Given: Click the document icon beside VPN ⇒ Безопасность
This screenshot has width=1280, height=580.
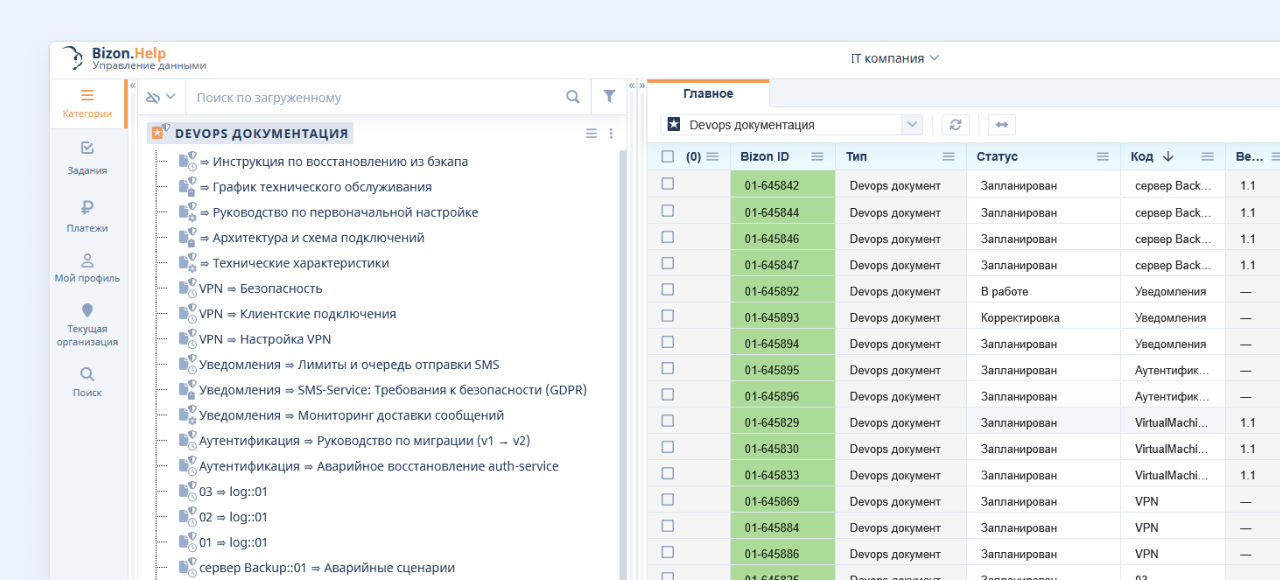Looking at the screenshot, I should 187,288.
